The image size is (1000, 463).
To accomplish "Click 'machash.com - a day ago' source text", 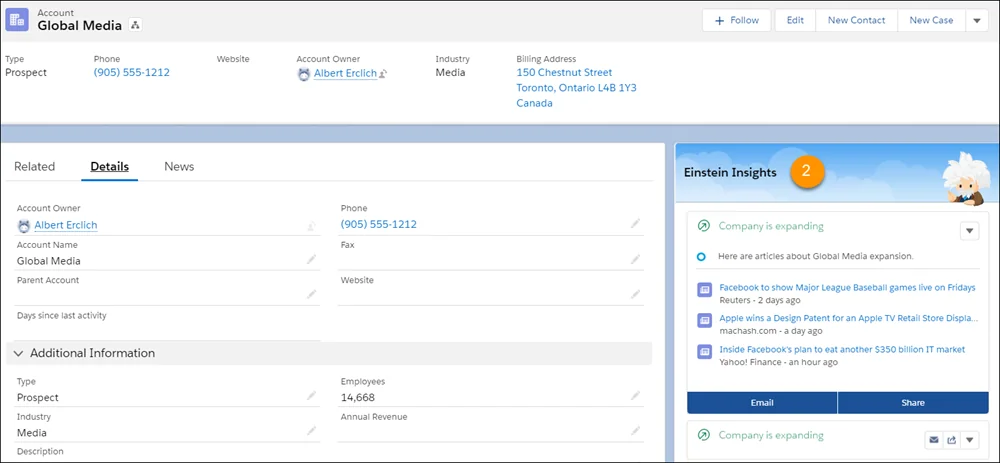I will 770,331.
